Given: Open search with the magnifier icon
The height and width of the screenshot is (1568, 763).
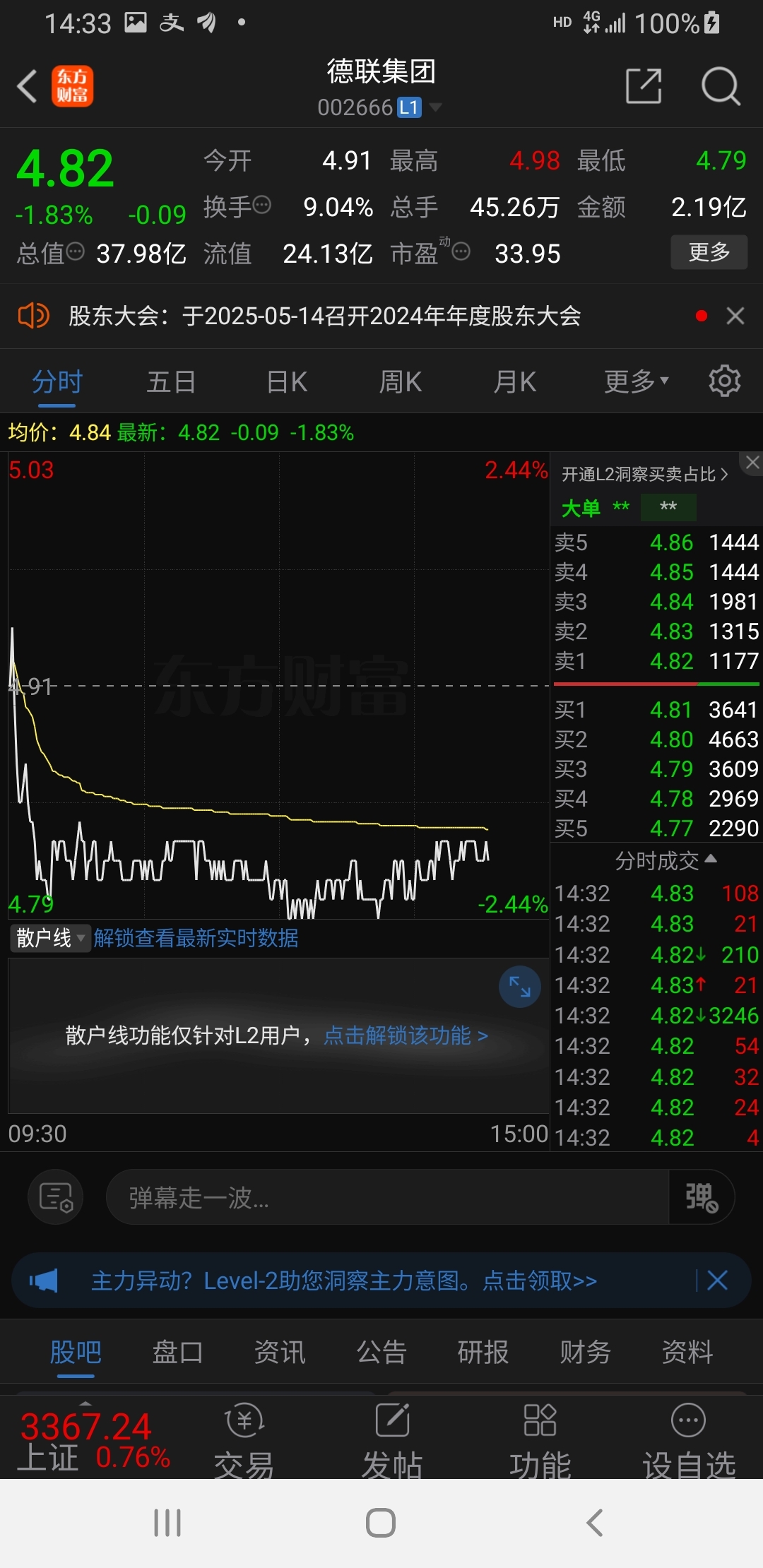Looking at the screenshot, I should [x=720, y=86].
